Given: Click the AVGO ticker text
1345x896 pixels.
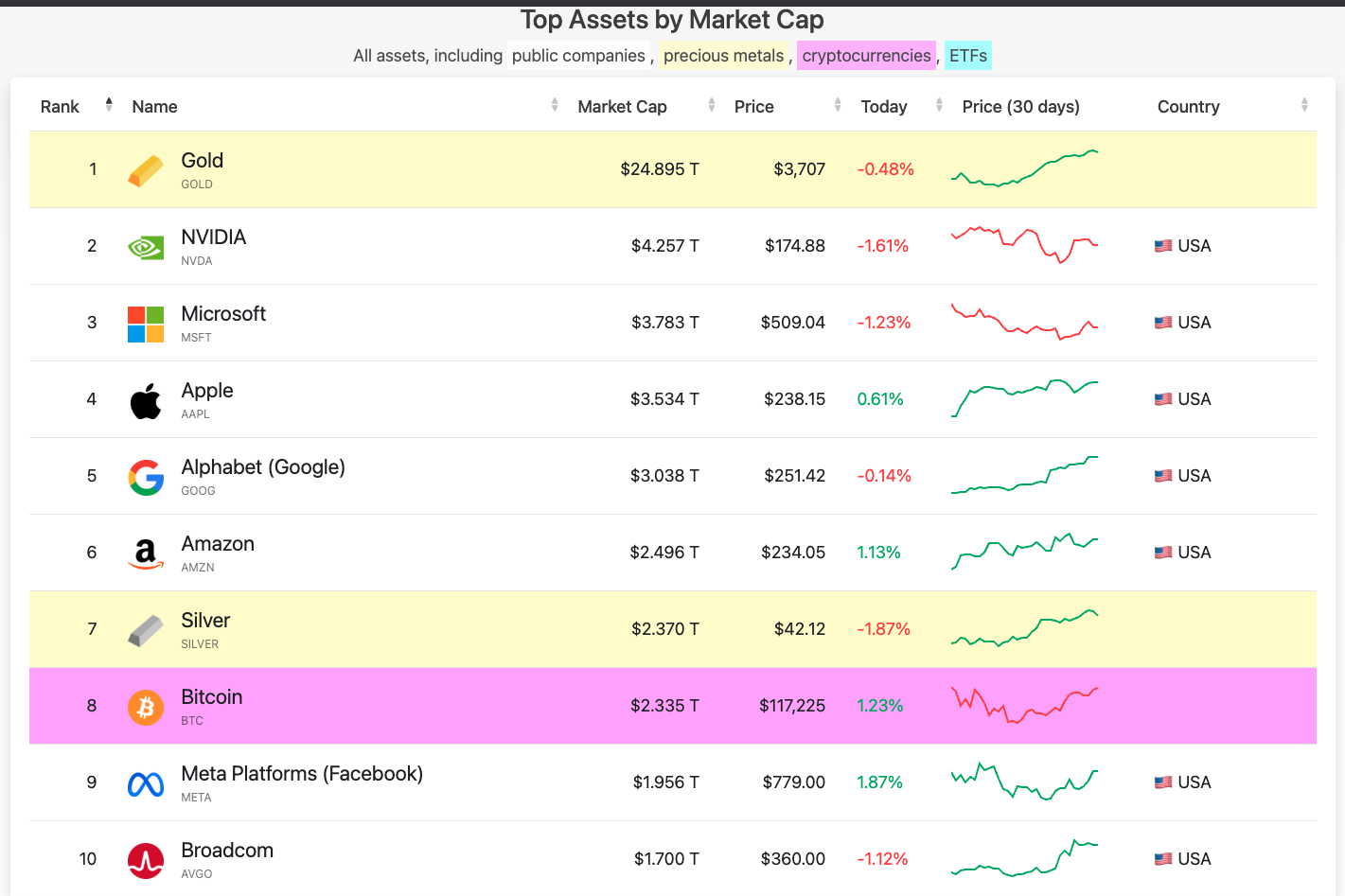Looking at the screenshot, I should (197, 874).
